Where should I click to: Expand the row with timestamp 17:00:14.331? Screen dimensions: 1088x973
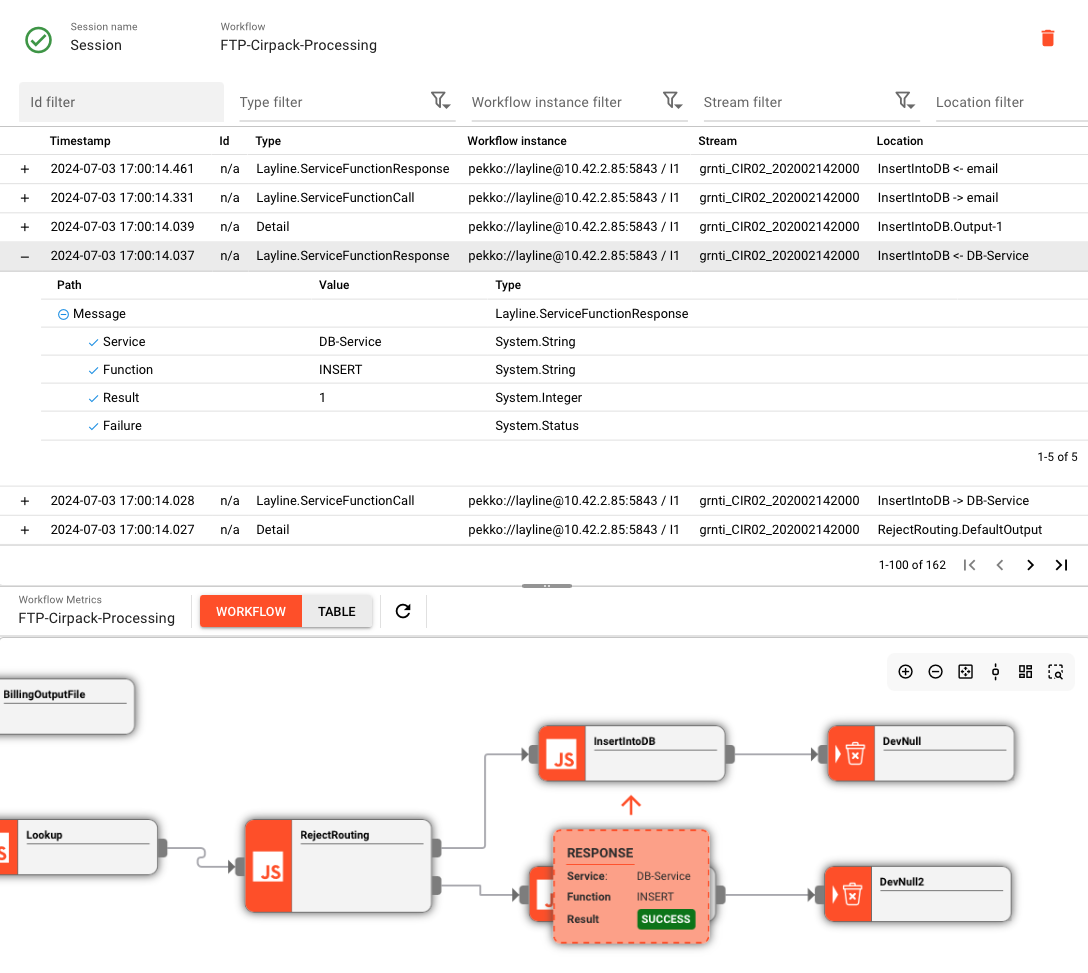coord(25,198)
